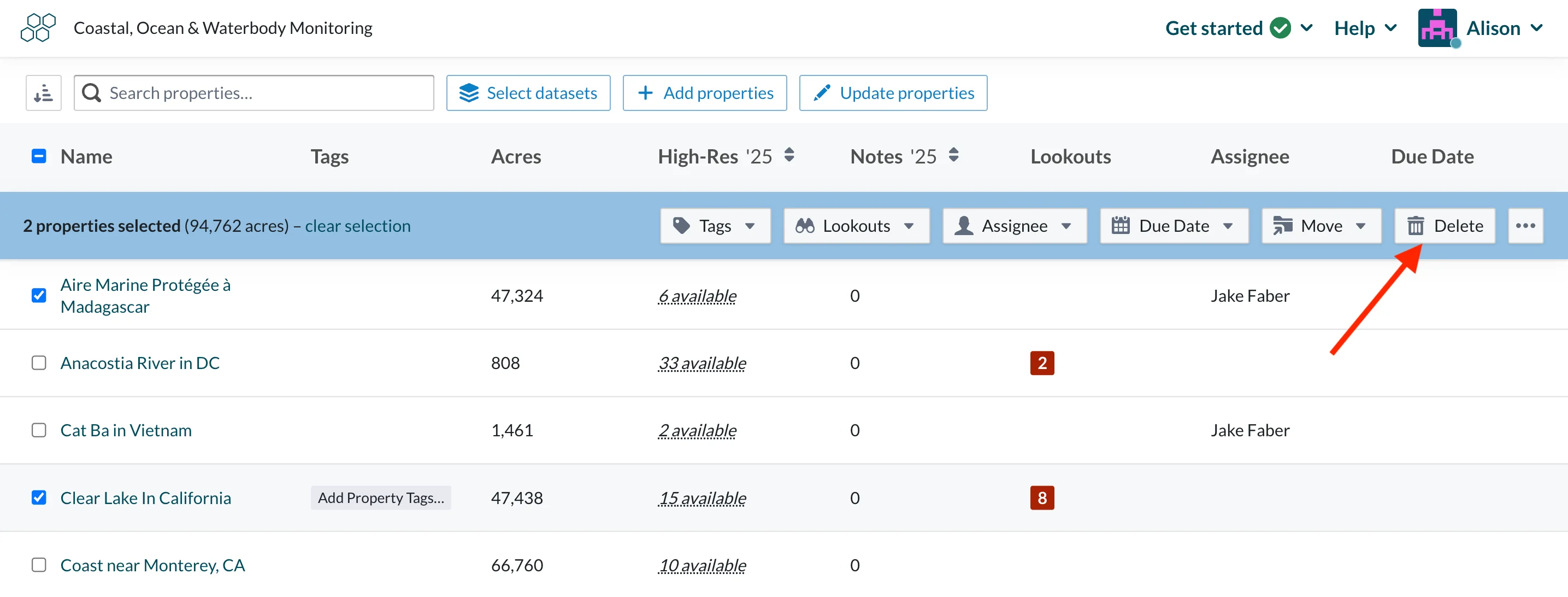Expand the Tags bulk action dropdown
The image size is (1568, 597).
(715, 226)
